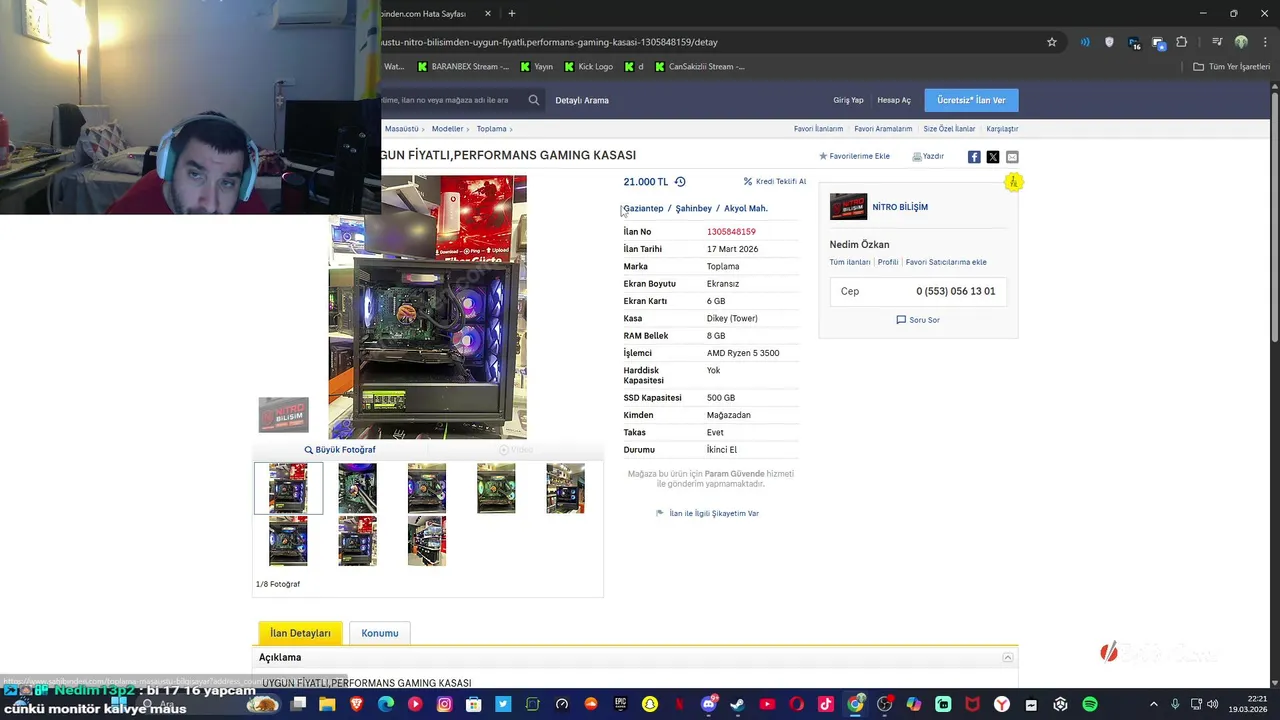Open the Chrome three-dot menu
This screenshot has width=1280, height=720.
(1263, 42)
